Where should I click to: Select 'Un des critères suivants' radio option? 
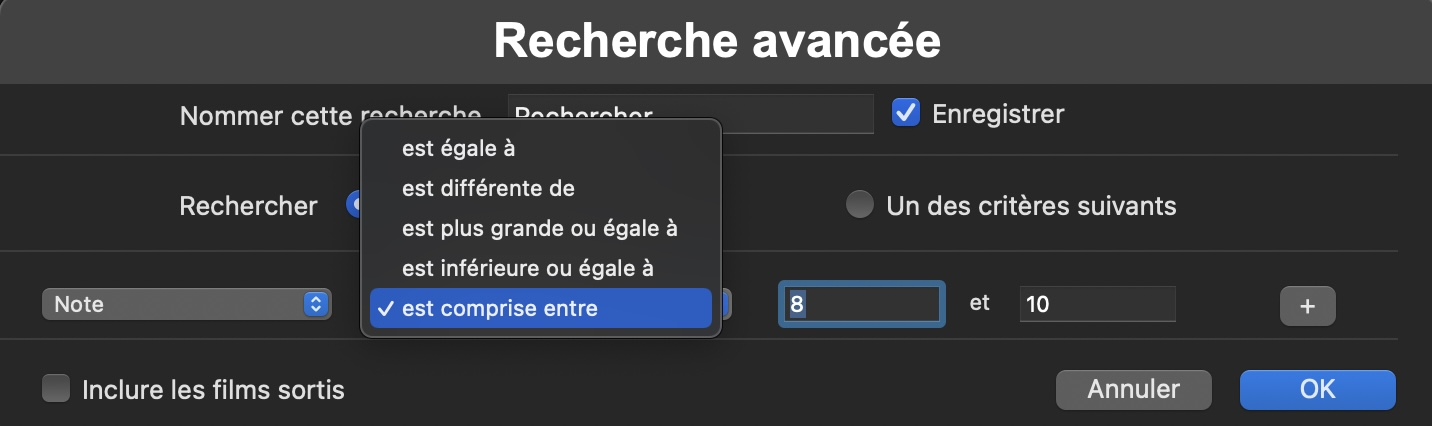[859, 206]
